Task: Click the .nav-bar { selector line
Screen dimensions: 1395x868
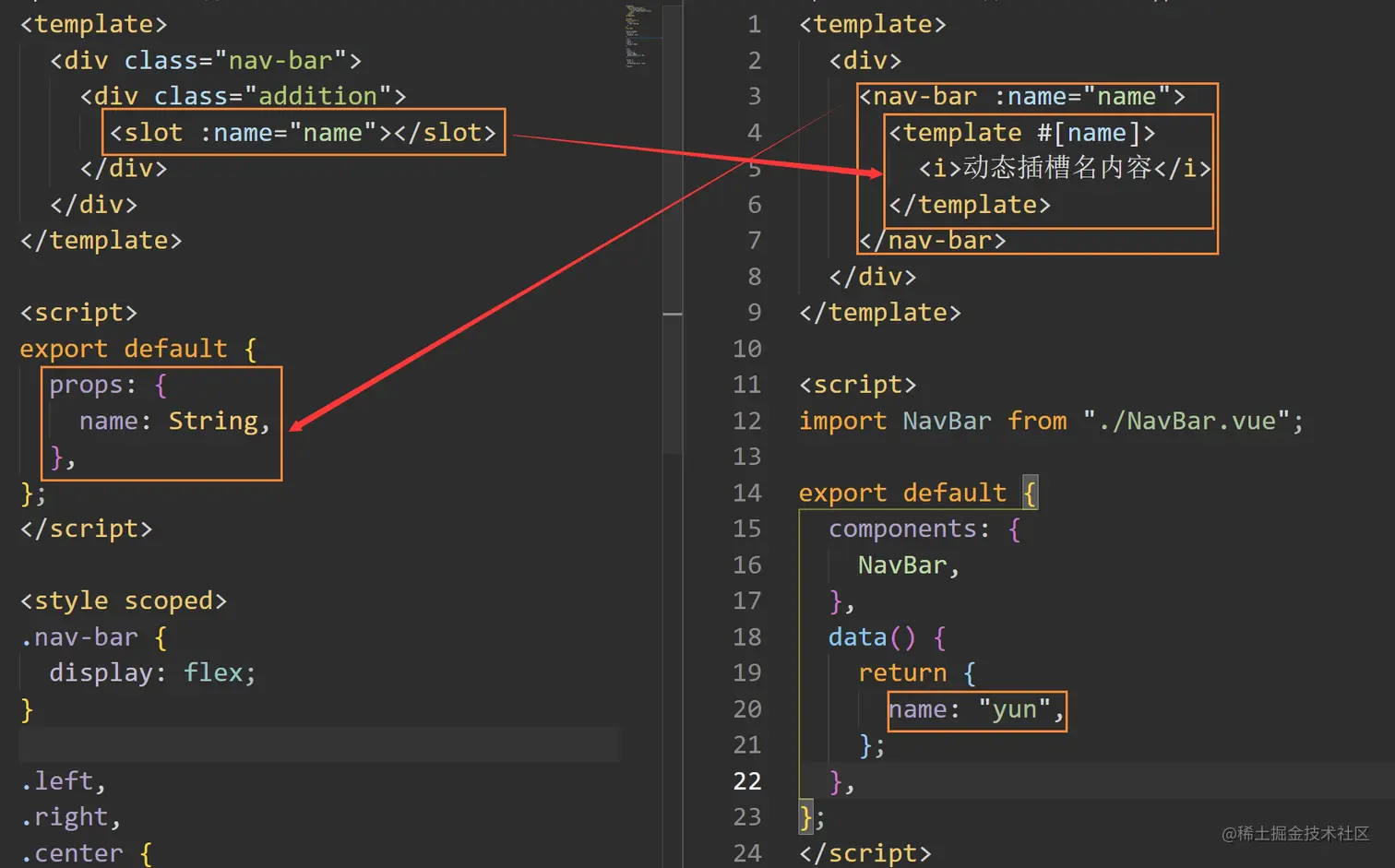Action: pos(94,637)
